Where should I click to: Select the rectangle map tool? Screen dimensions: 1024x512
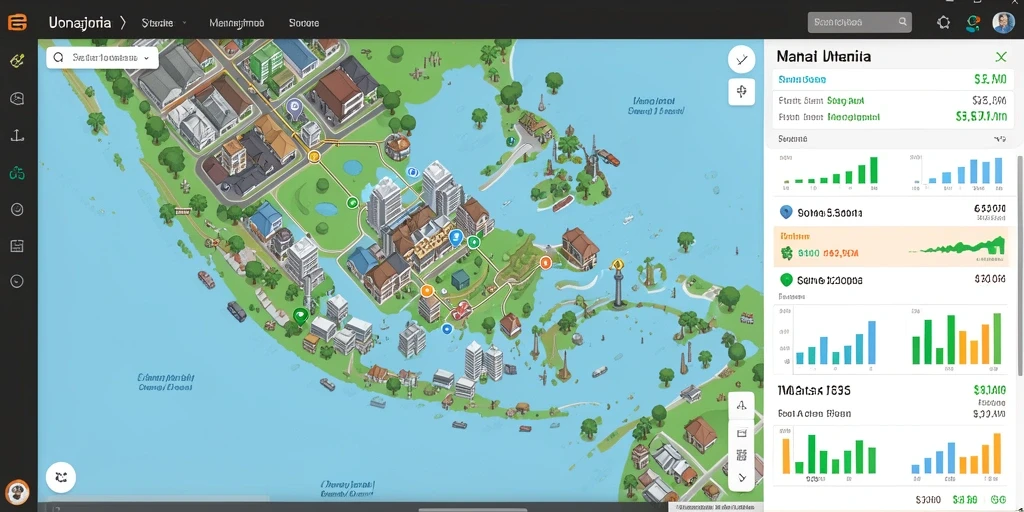click(x=741, y=432)
